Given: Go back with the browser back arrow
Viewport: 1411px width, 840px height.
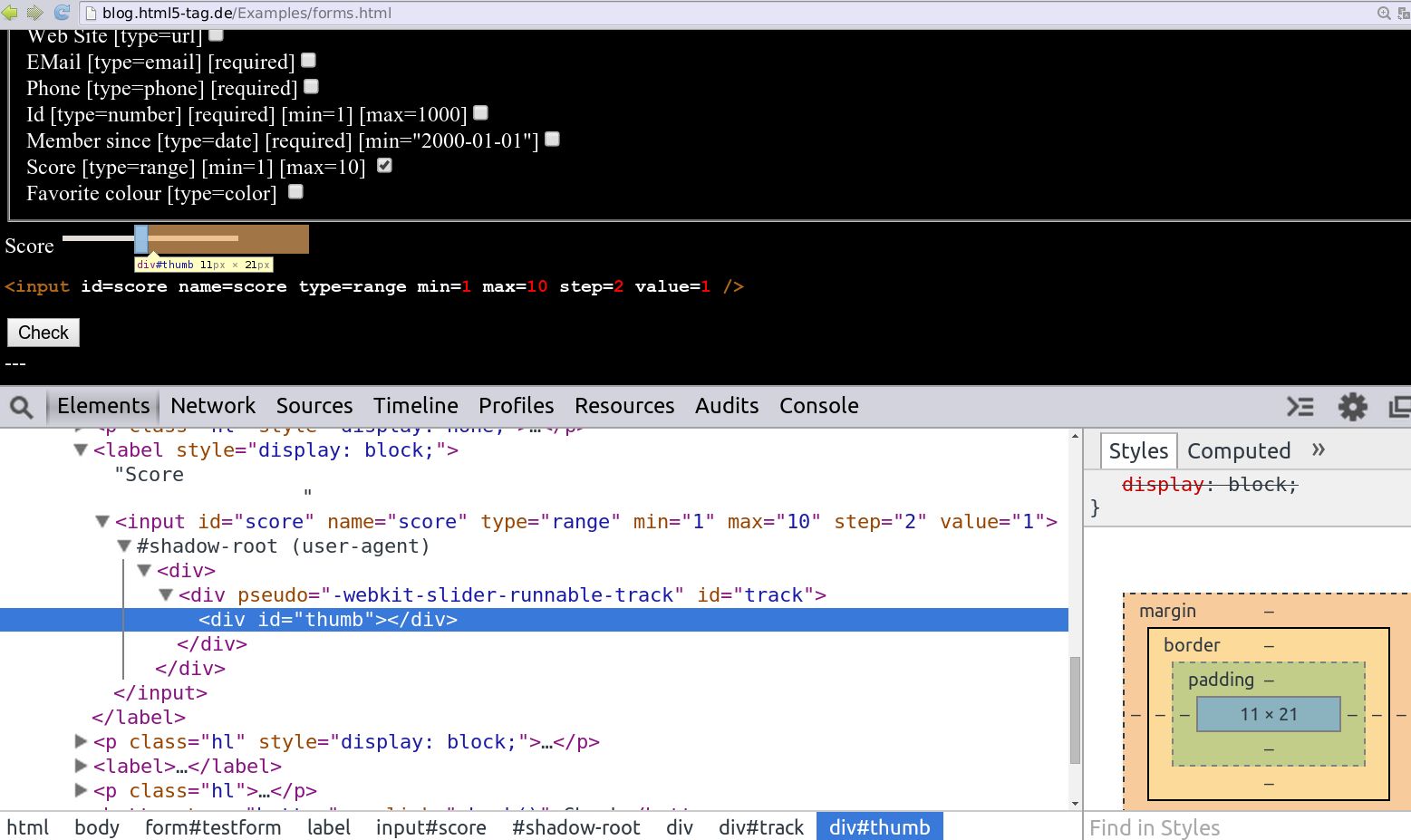Looking at the screenshot, I should 10,13.
